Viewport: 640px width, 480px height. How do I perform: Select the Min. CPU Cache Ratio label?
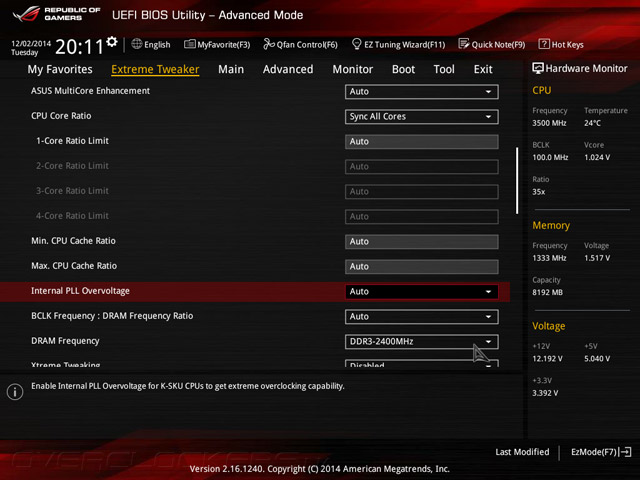click(x=73, y=241)
